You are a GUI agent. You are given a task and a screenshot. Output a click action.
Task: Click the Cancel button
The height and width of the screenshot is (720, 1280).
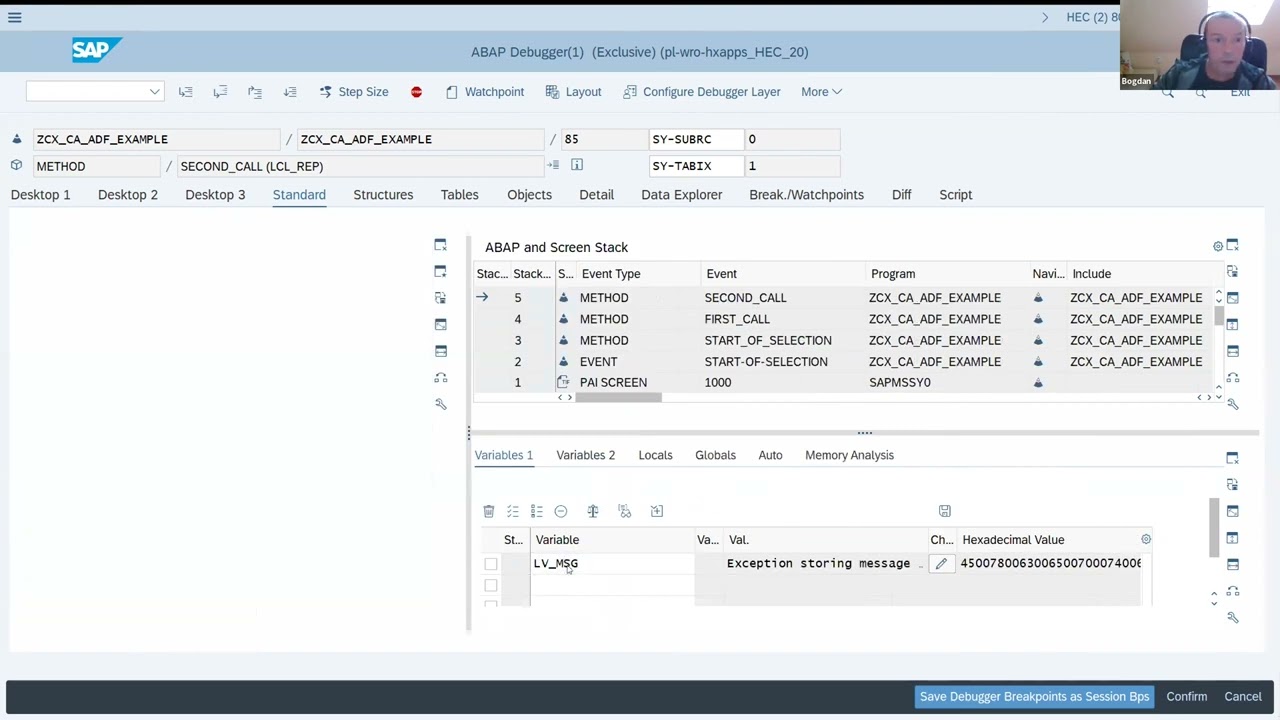[1243, 697]
